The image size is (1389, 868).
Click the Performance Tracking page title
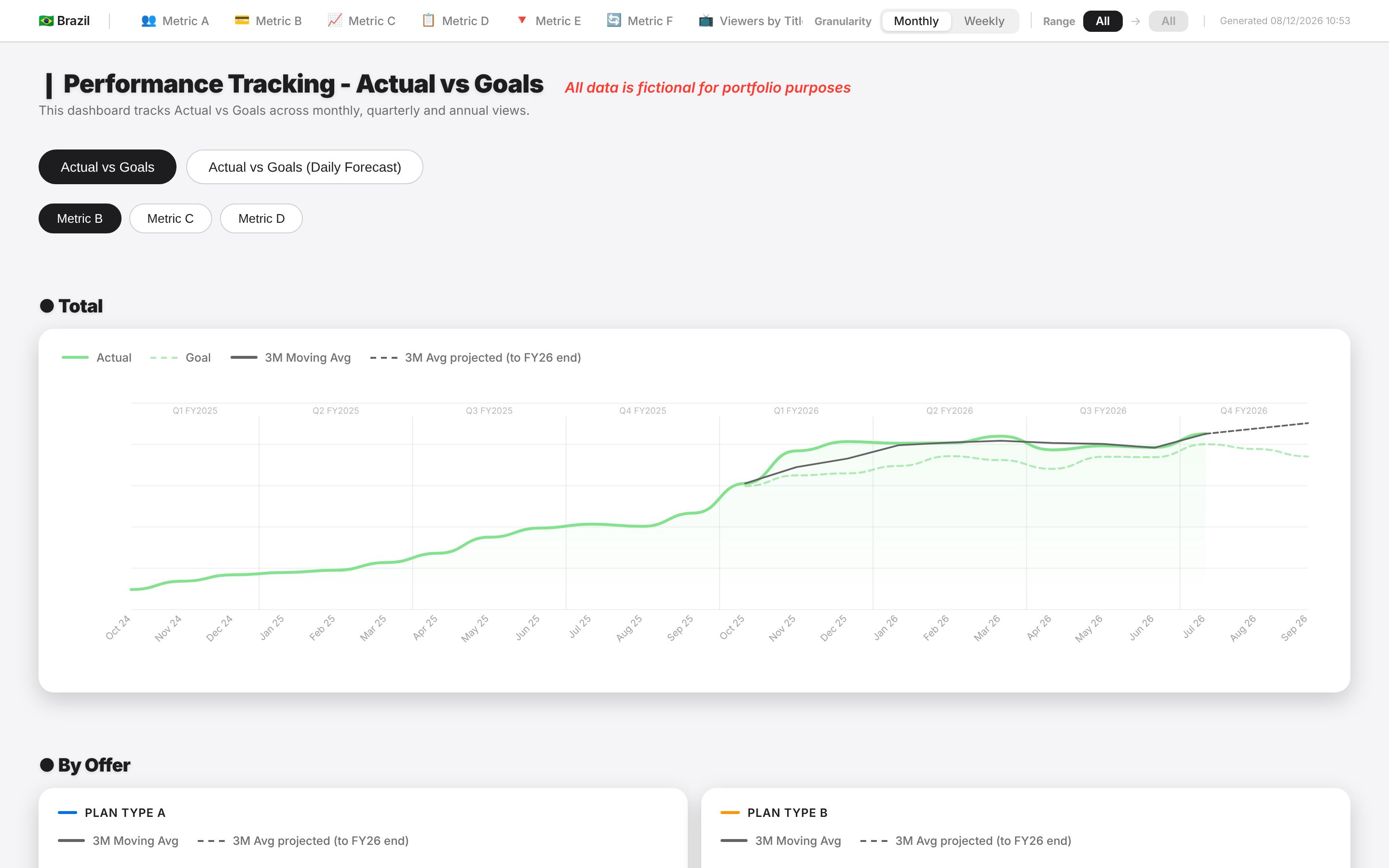[303, 84]
